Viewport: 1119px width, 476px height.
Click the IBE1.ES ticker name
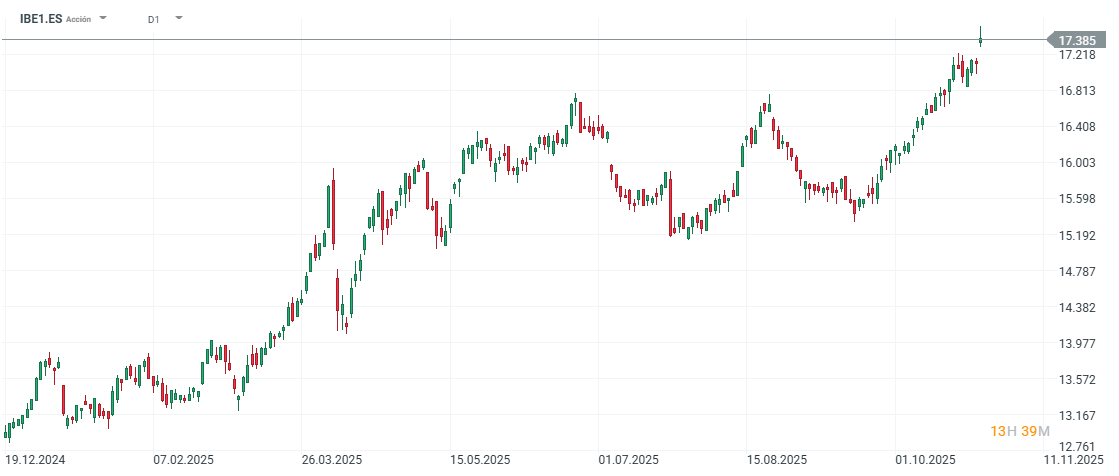coord(40,18)
